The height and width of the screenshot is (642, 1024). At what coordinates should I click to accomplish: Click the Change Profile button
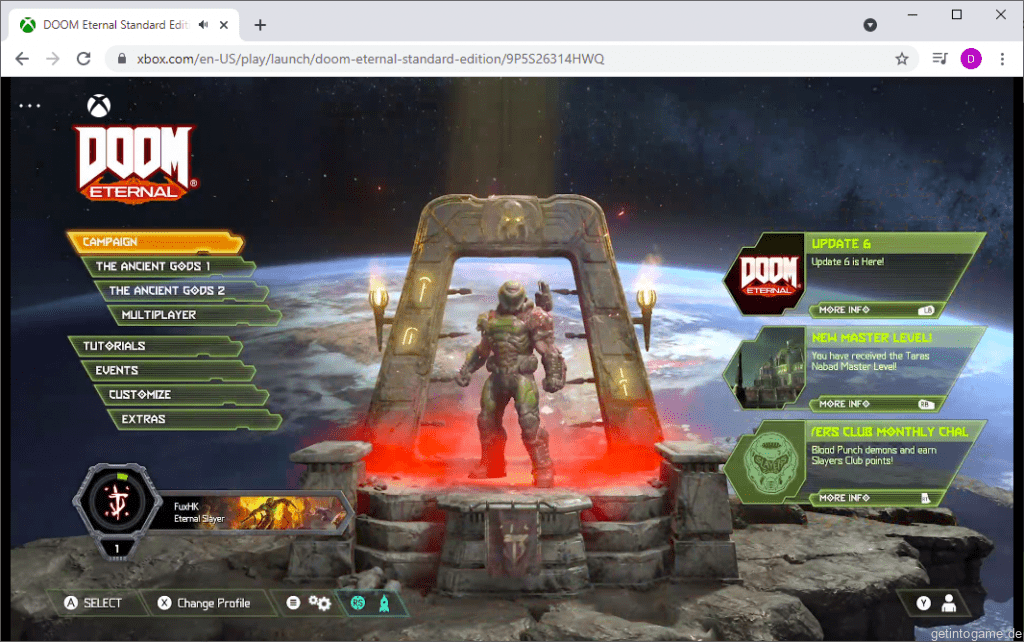[x=204, y=603]
